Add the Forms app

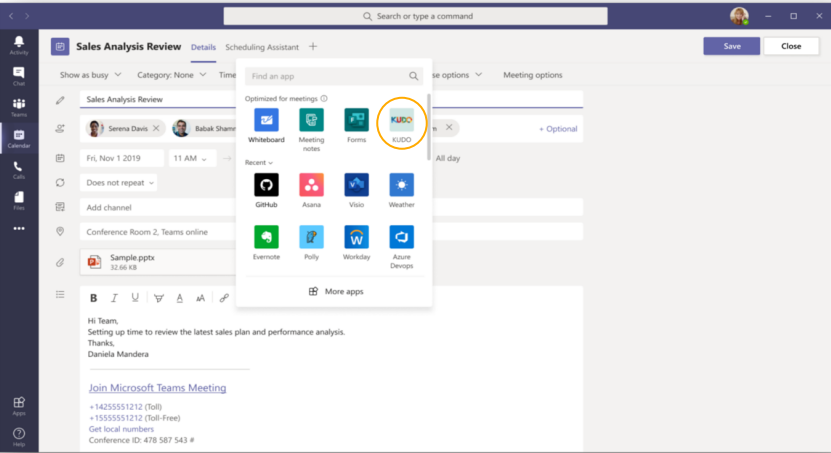pyautogui.click(x=357, y=126)
